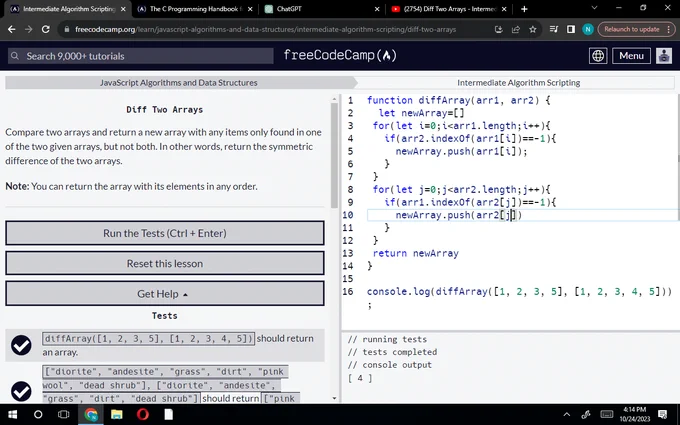Image resolution: width=680 pixels, height=425 pixels.
Task: Click the pen/ink tray icon
Action: [586, 415]
